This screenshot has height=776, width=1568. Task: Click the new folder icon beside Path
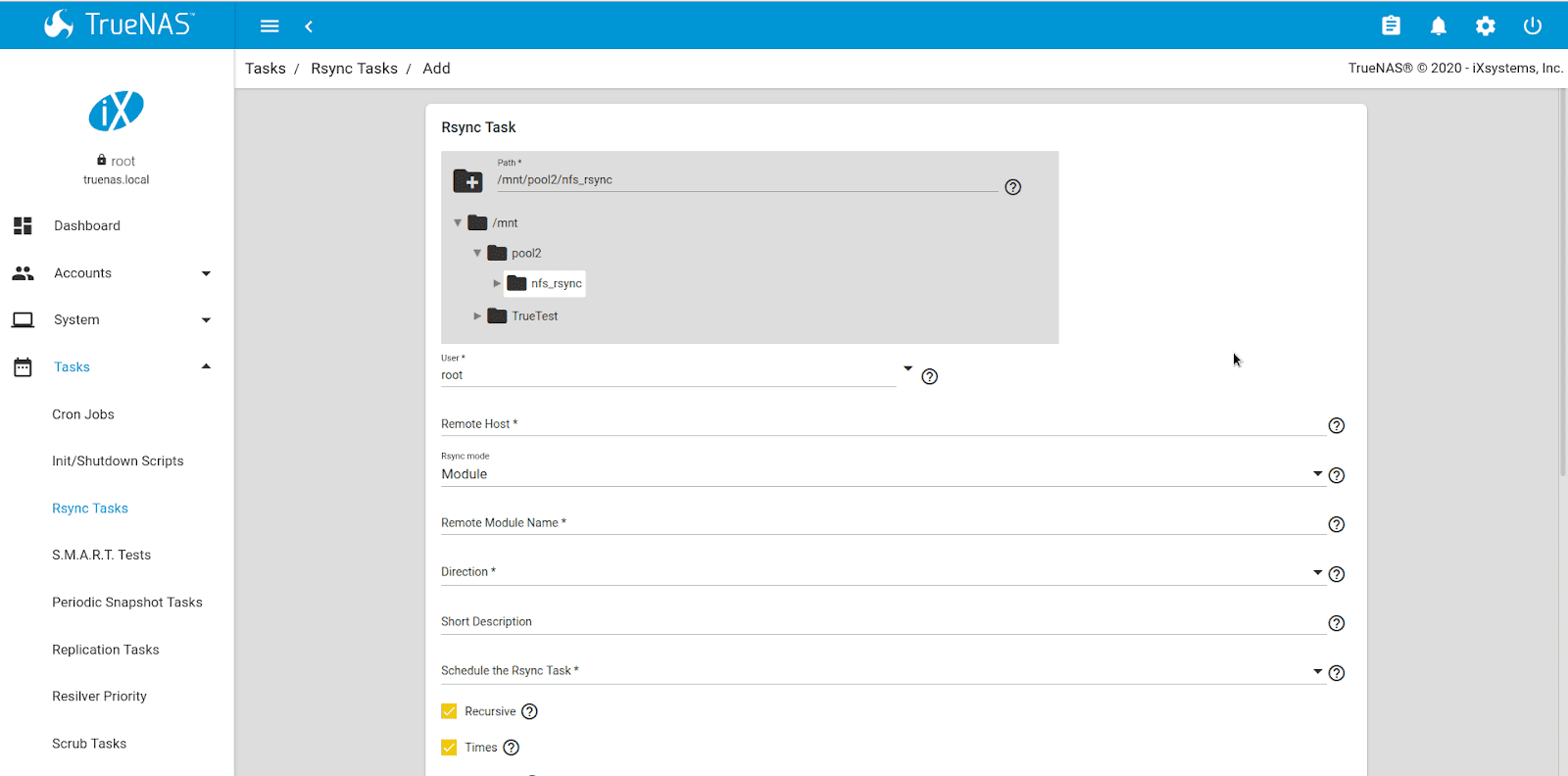click(467, 181)
